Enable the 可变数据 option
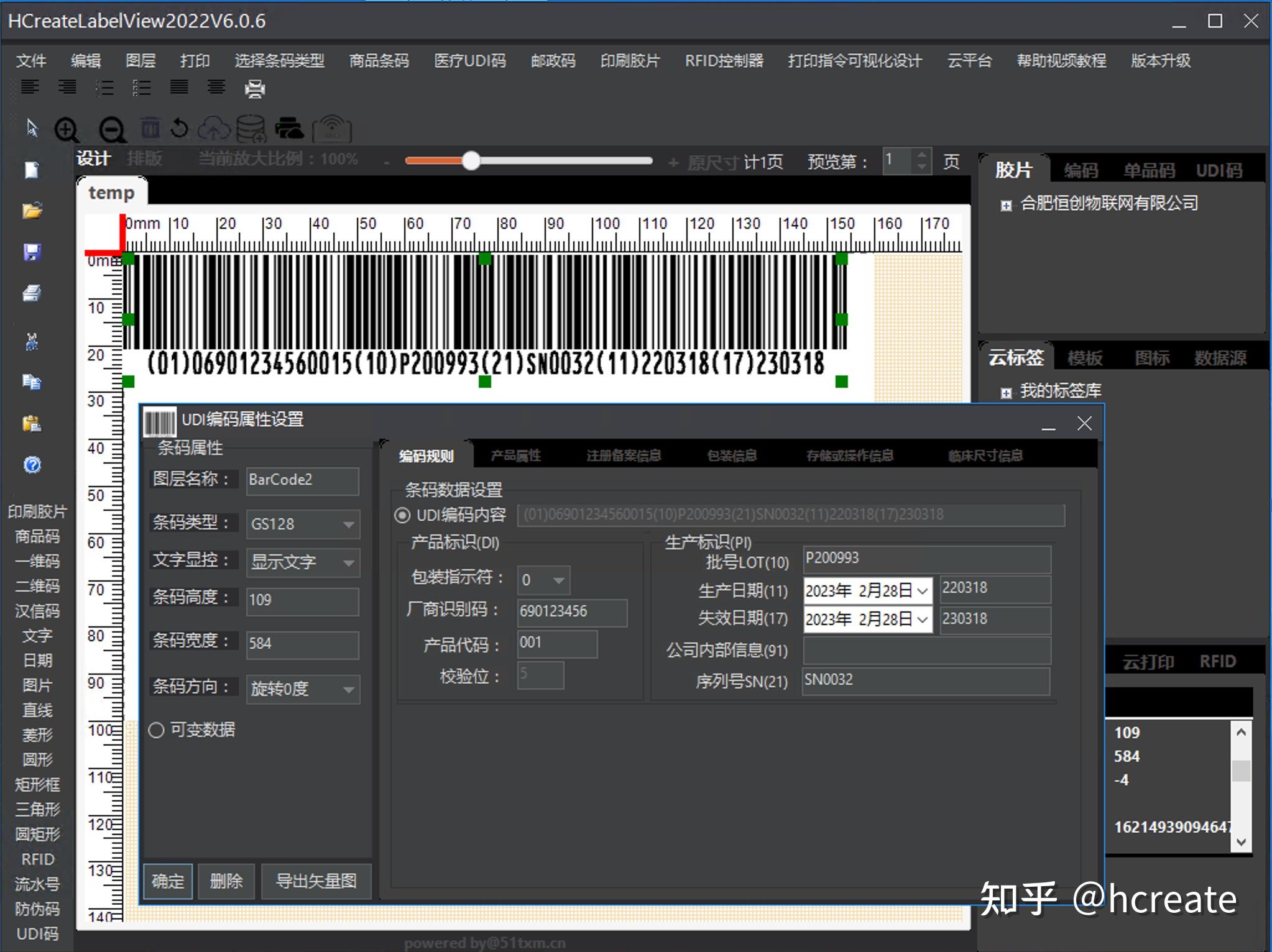The width and height of the screenshot is (1272, 952). (156, 730)
